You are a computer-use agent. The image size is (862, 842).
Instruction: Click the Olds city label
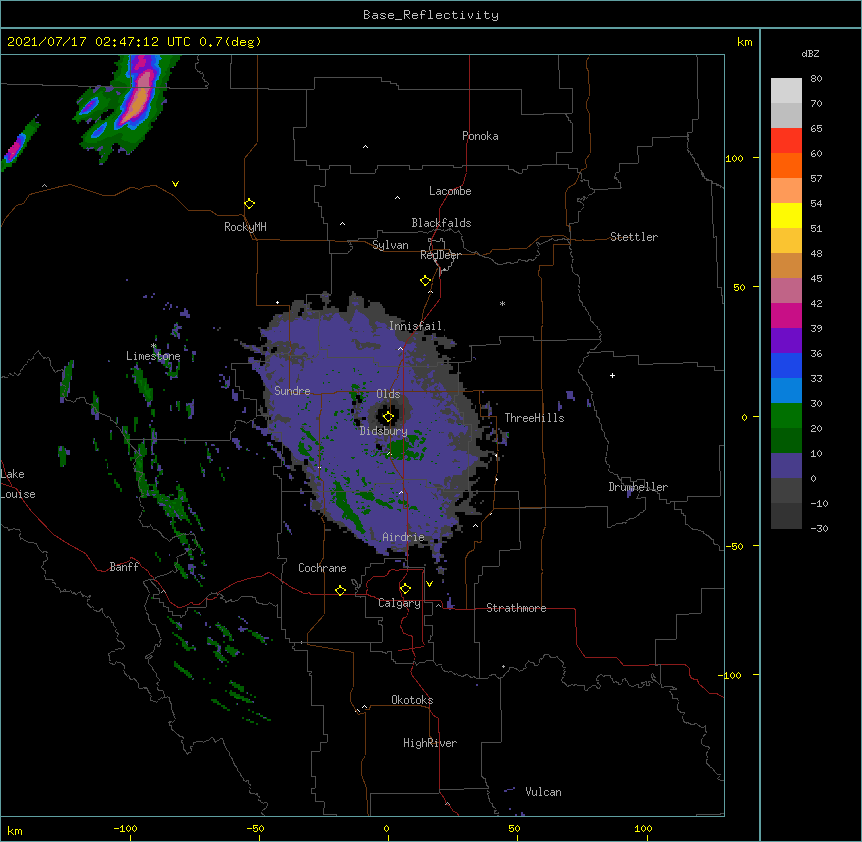click(x=388, y=394)
